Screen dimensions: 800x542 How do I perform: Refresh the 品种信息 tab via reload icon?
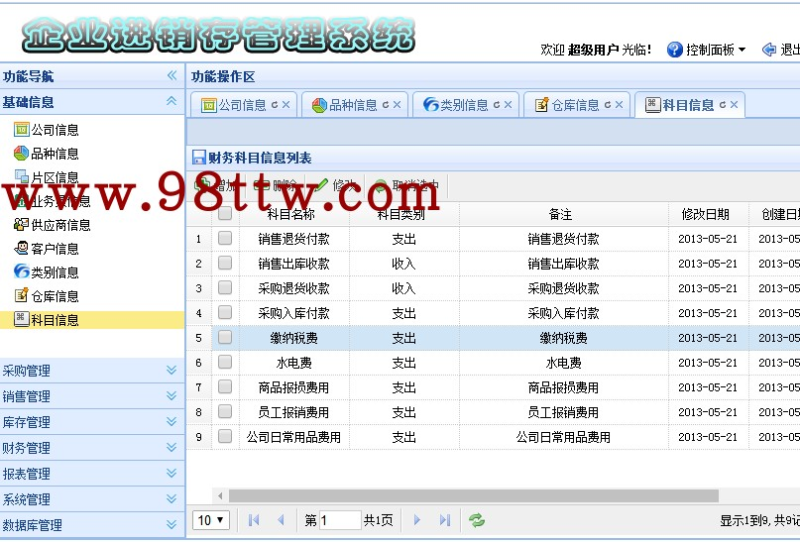pos(386,105)
